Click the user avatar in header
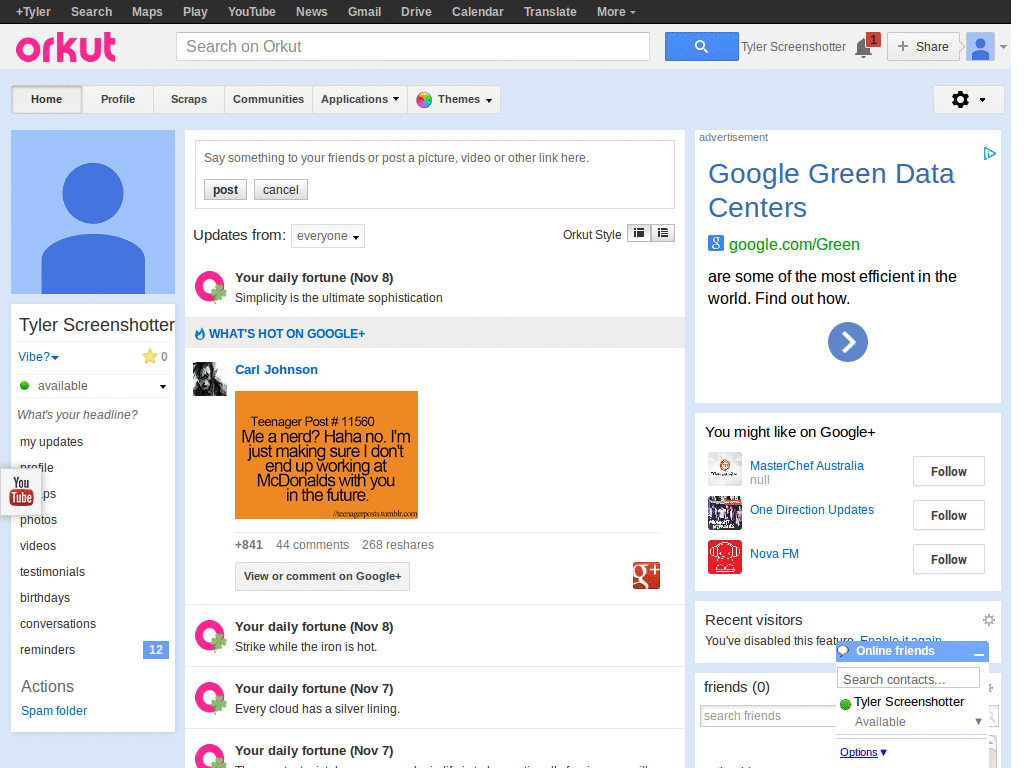The width and height of the screenshot is (1024, 768). [x=980, y=47]
